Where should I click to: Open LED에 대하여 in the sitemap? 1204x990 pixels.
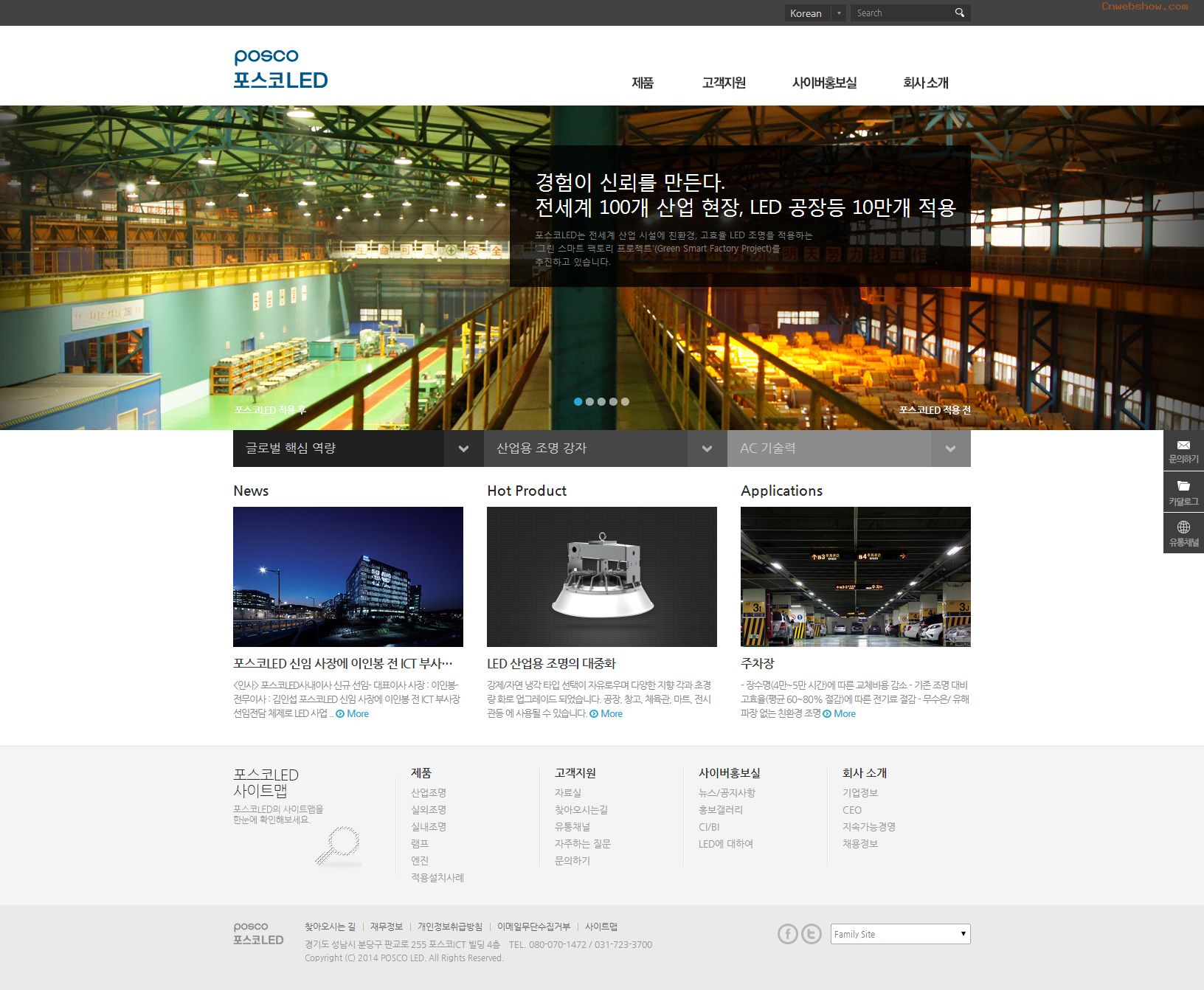coord(726,844)
